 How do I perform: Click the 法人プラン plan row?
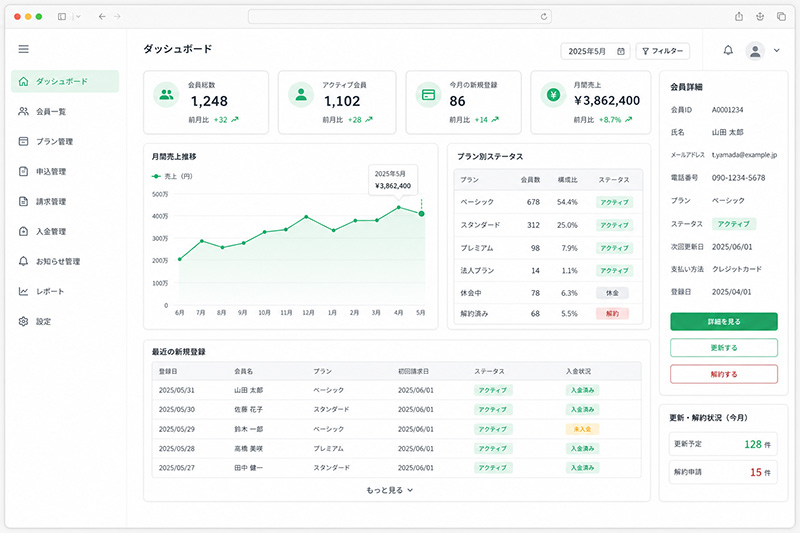548,270
